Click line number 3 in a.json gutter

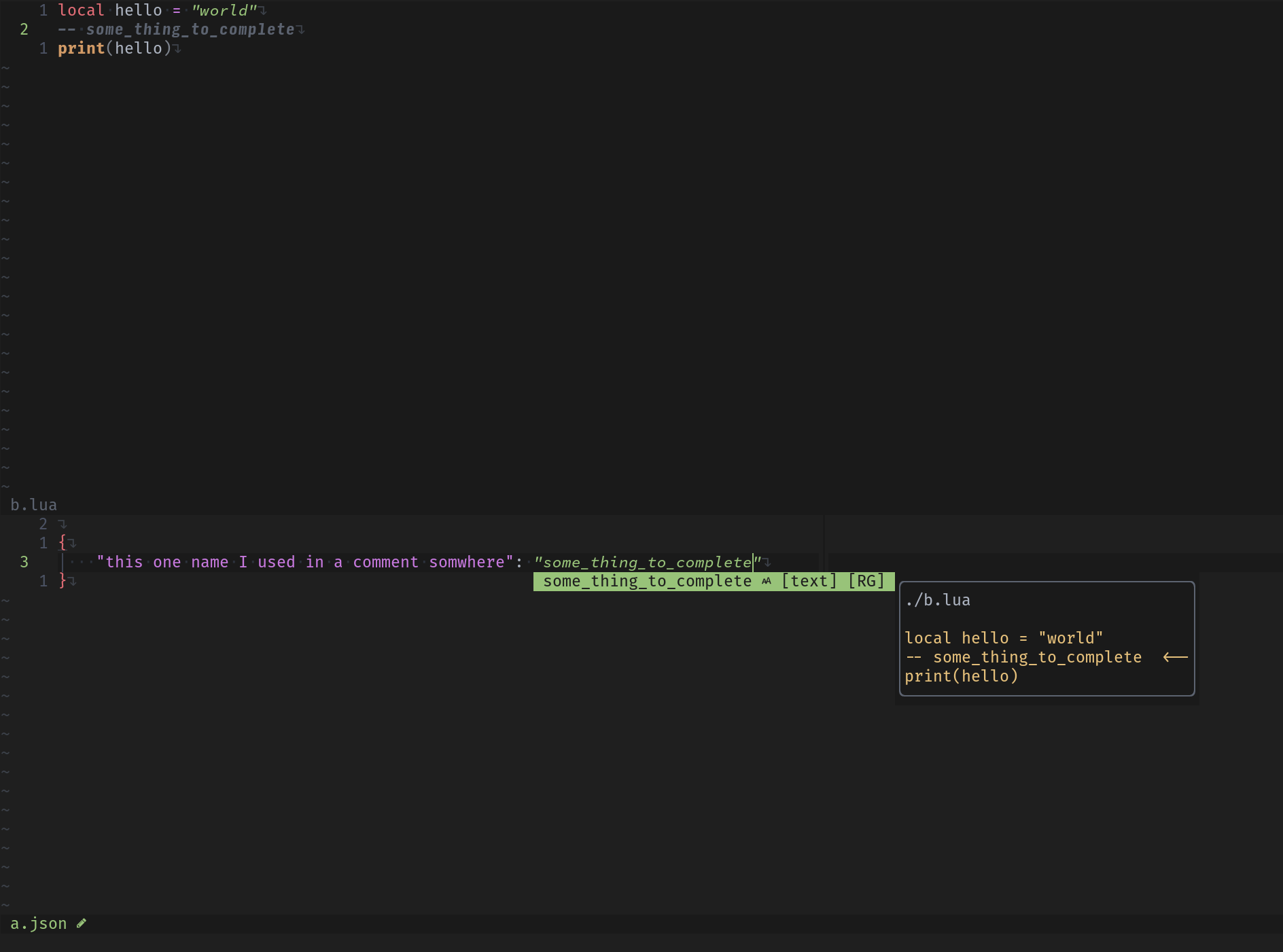[x=24, y=562]
